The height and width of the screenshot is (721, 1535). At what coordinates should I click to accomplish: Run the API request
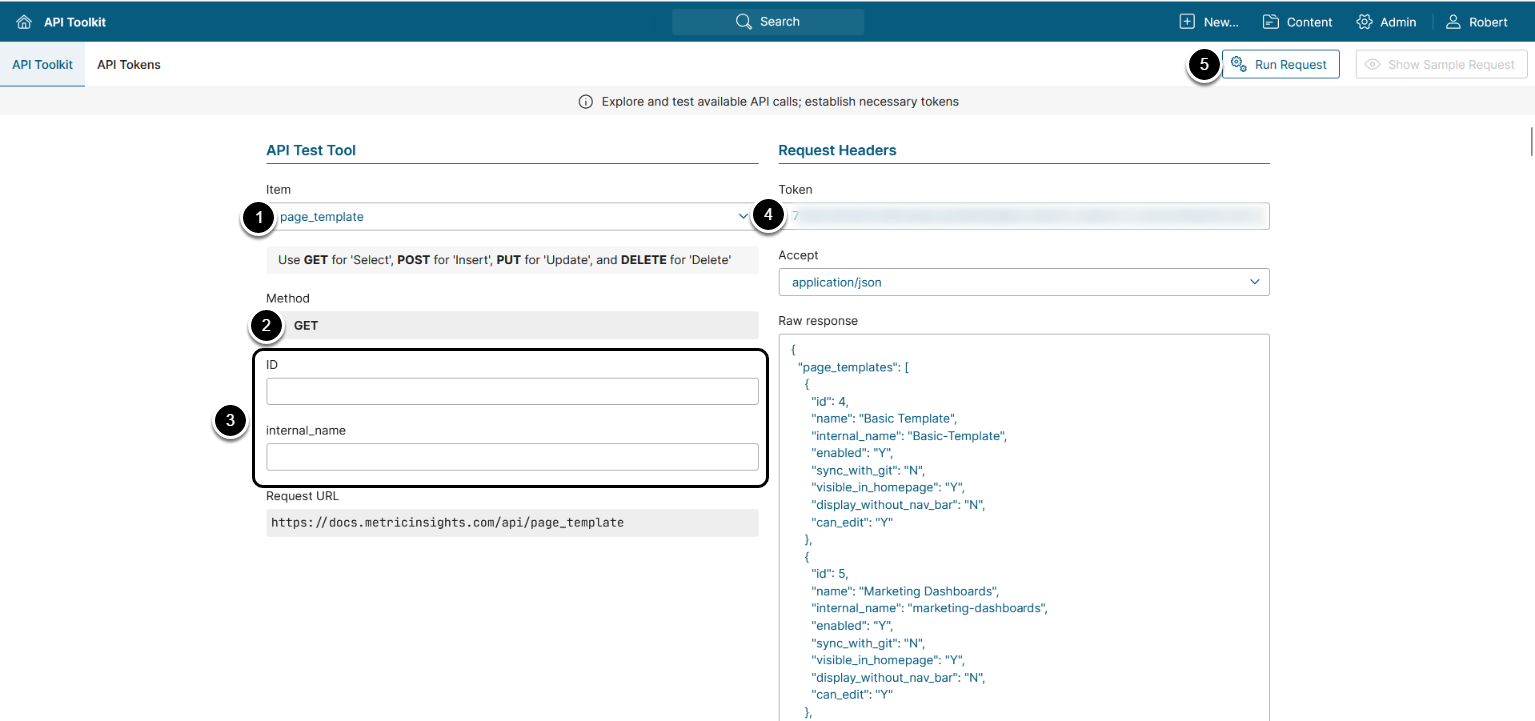[x=1281, y=65]
